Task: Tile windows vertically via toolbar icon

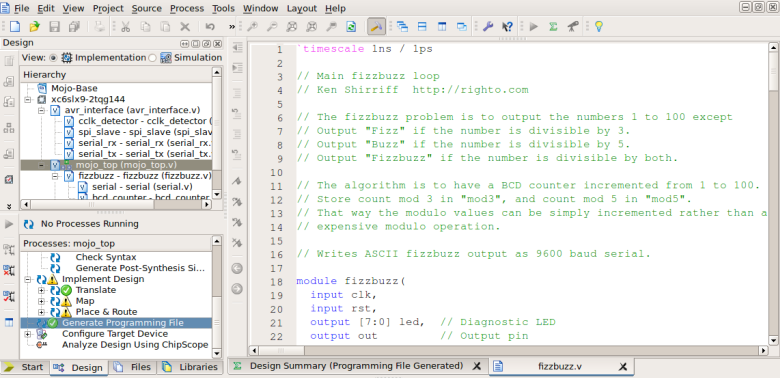Action: tap(442, 26)
